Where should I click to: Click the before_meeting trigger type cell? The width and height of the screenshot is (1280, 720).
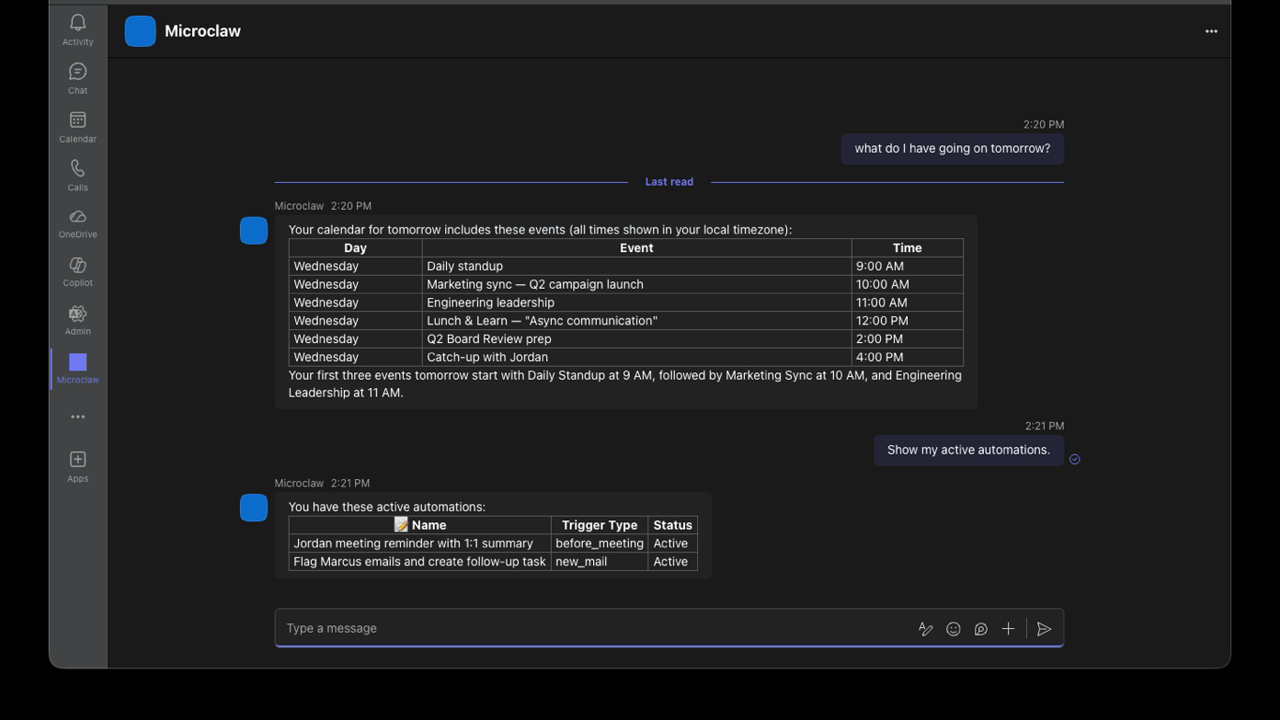tap(599, 543)
